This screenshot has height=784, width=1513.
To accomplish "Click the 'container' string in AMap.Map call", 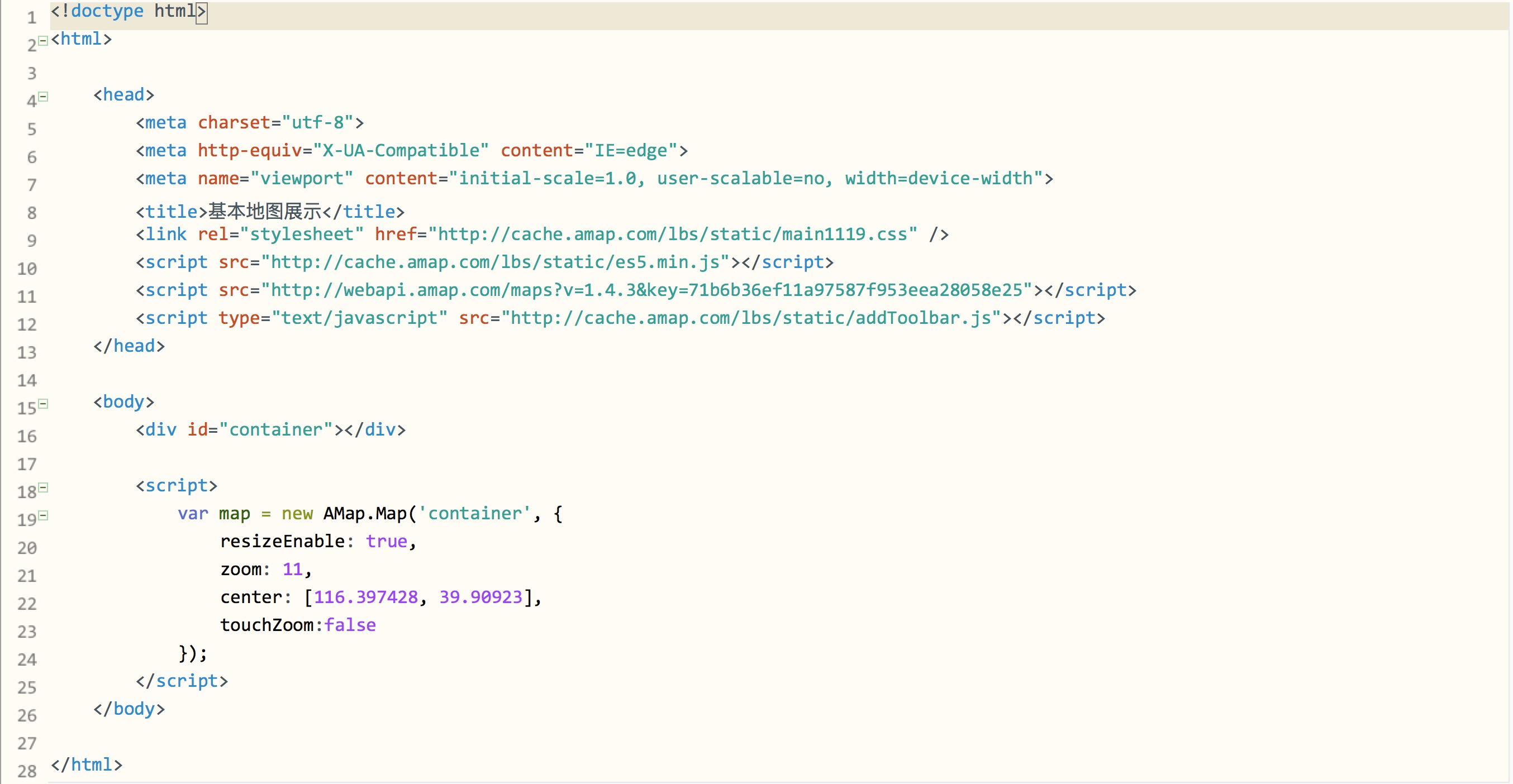I will (474, 514).
